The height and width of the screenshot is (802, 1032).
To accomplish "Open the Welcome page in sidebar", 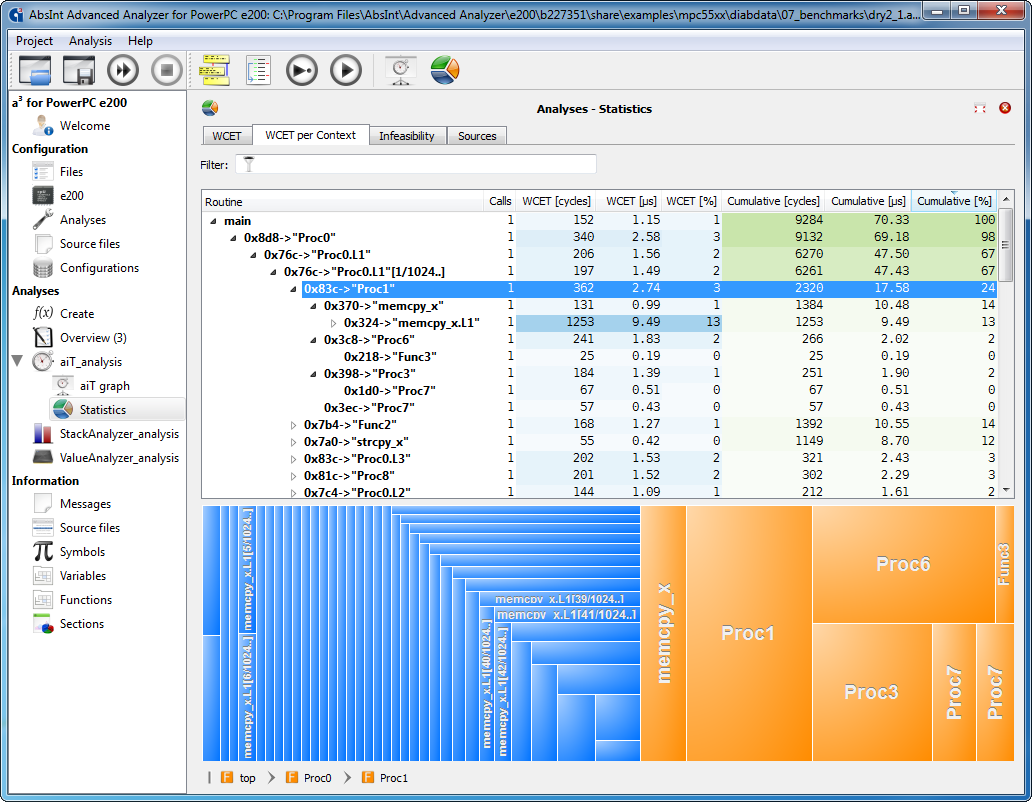I will (85, 126).
